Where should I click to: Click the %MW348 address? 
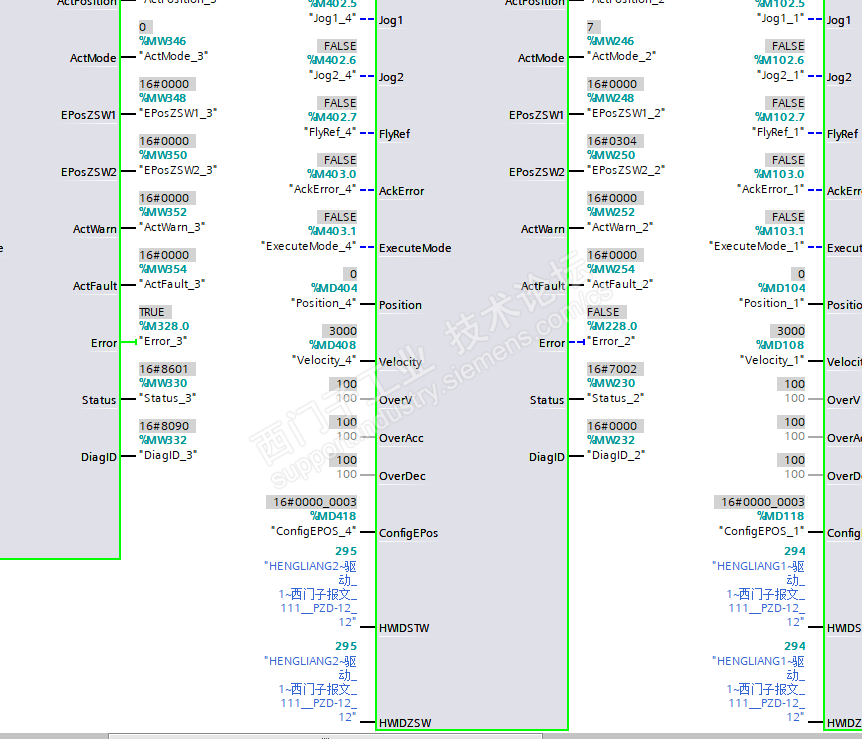[x=162, y=98]
